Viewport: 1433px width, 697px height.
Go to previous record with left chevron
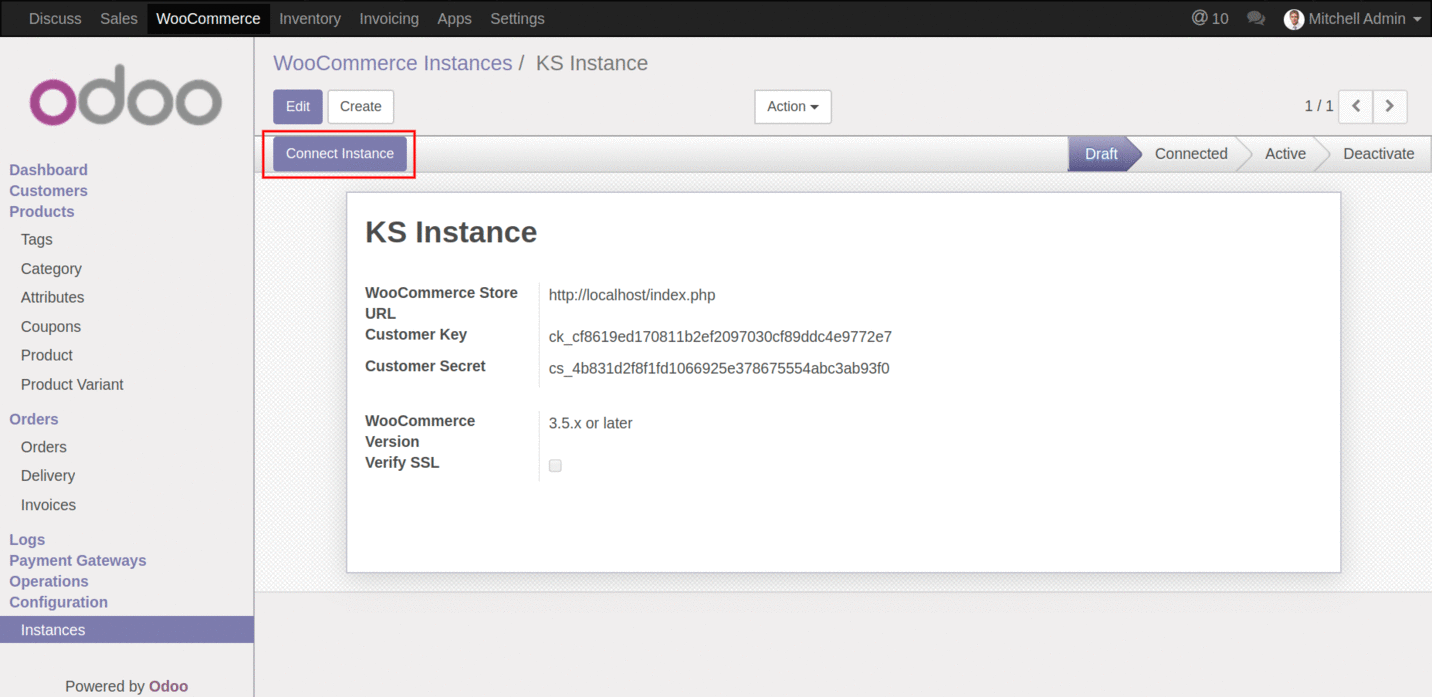[1356, 106]
